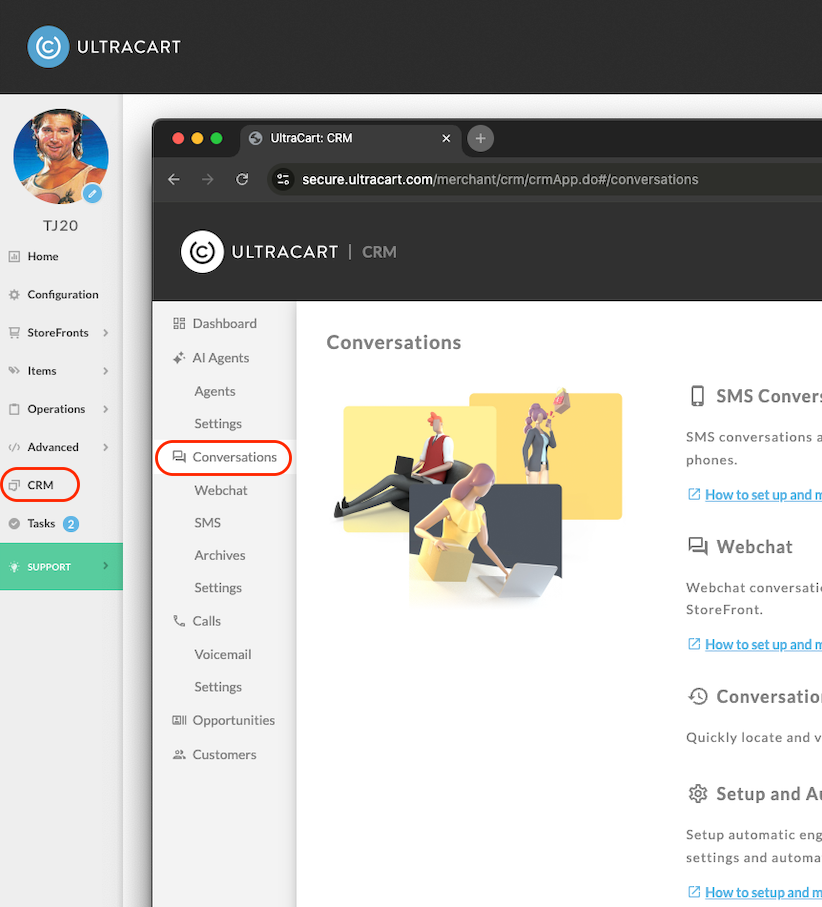822x907 pixels.
Task: Click the UltraCart logo in header
Action: pyautogui.click(x=104, y=47)
